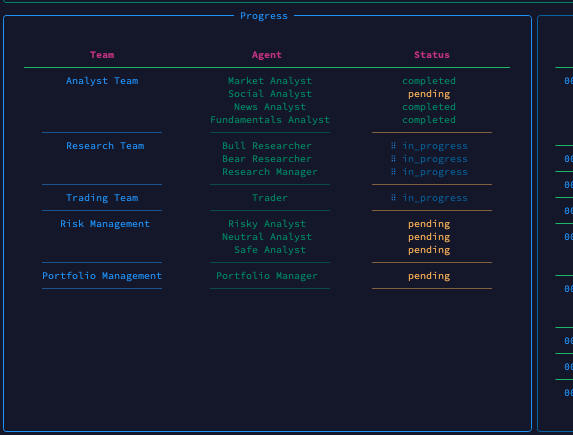Select the 'Status' column header
The height and width of the screenshot is (435, 573).
tap(432, 55)
